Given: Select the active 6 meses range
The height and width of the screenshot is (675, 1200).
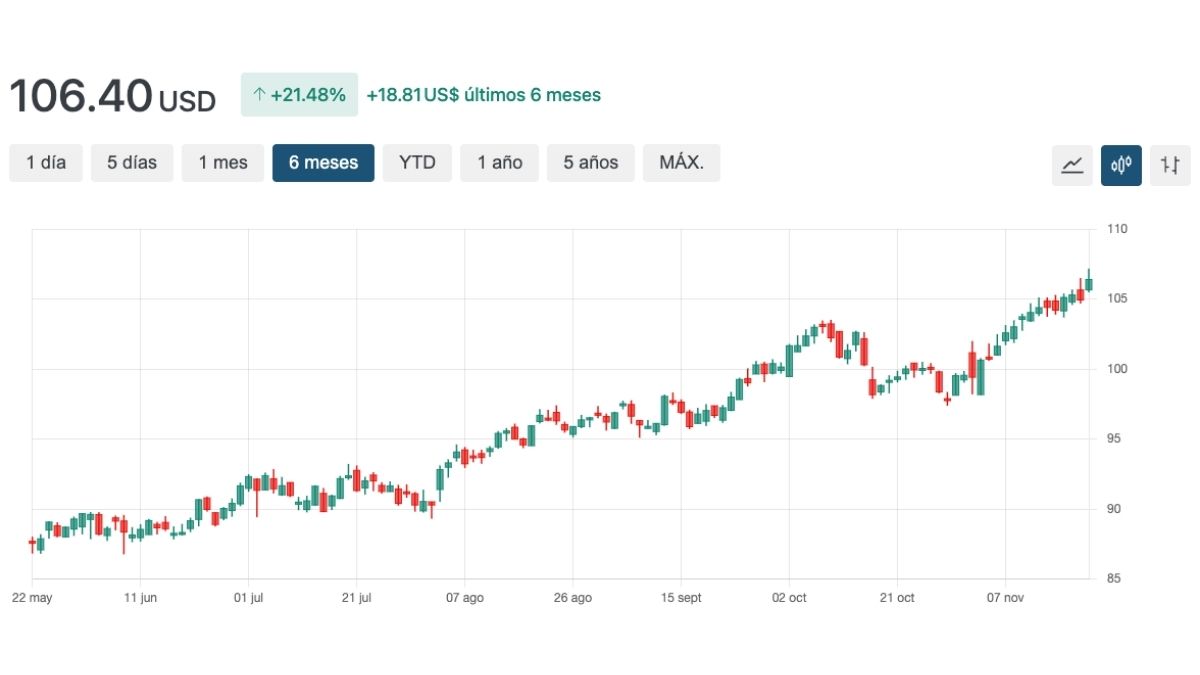Looking at the screenshot, I should pos(323,163).
